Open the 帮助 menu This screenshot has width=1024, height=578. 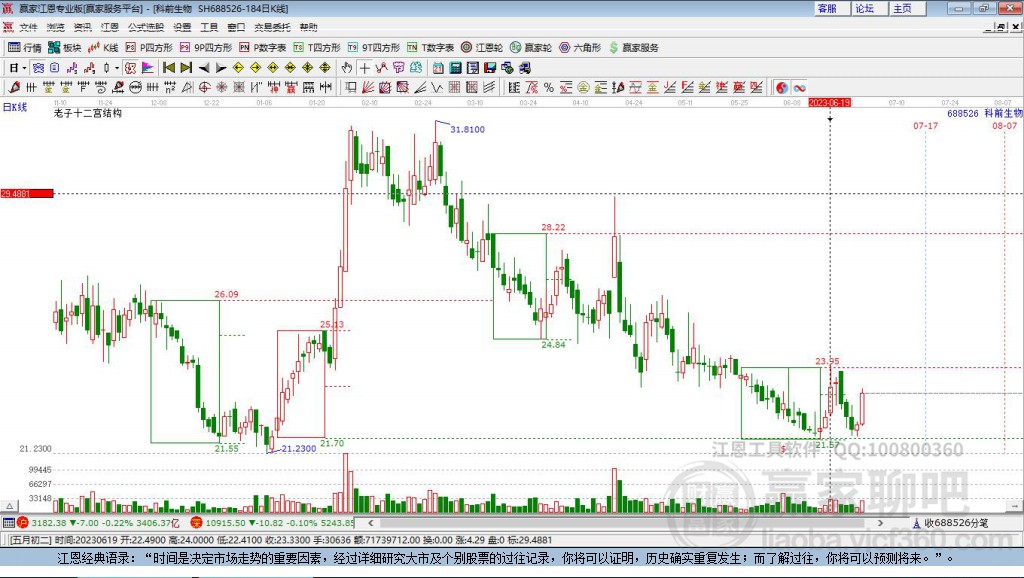308,27
